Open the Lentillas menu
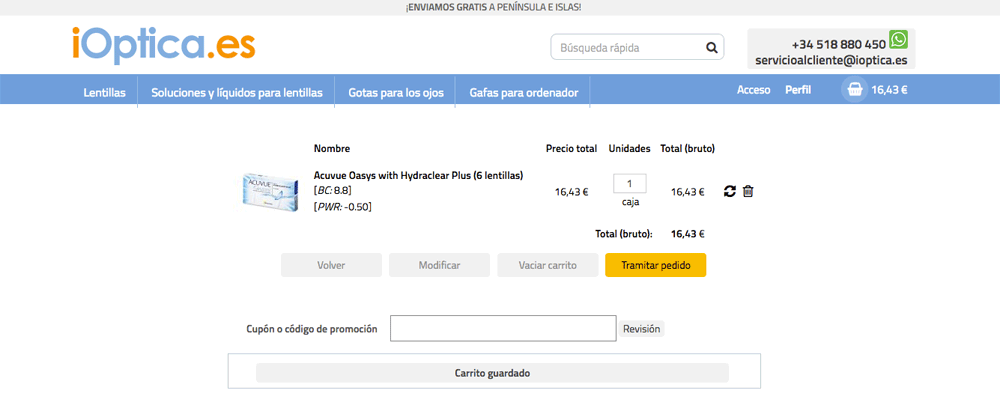Screen dimensions: 1000x406 [105, 92]
